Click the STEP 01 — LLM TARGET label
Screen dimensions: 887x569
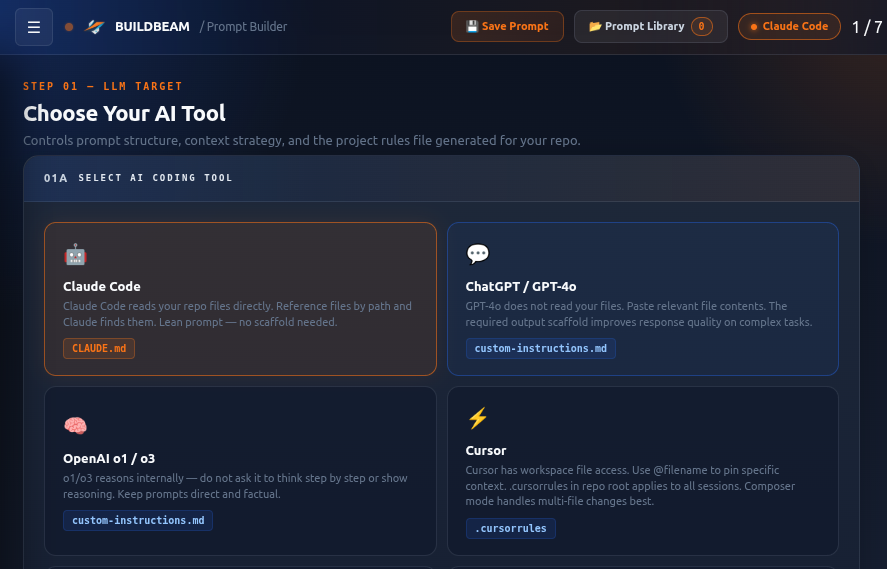[102, 86]
